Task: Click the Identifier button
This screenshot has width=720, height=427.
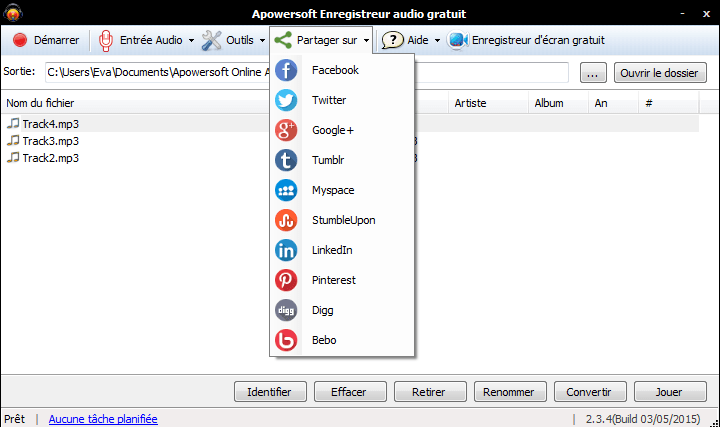Action: click(270, 392)
